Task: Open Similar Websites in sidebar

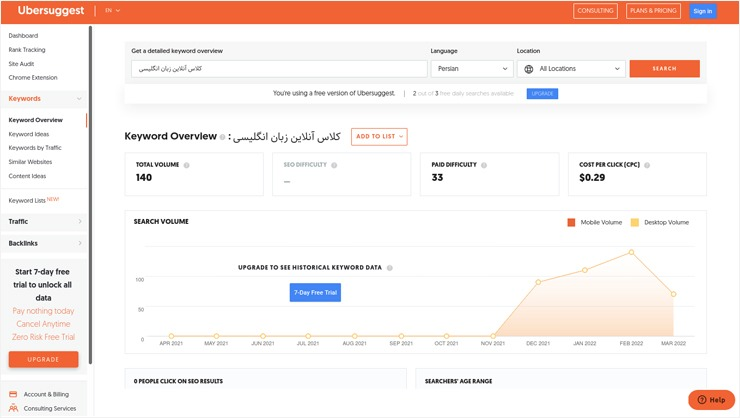Action: [30, 162]
